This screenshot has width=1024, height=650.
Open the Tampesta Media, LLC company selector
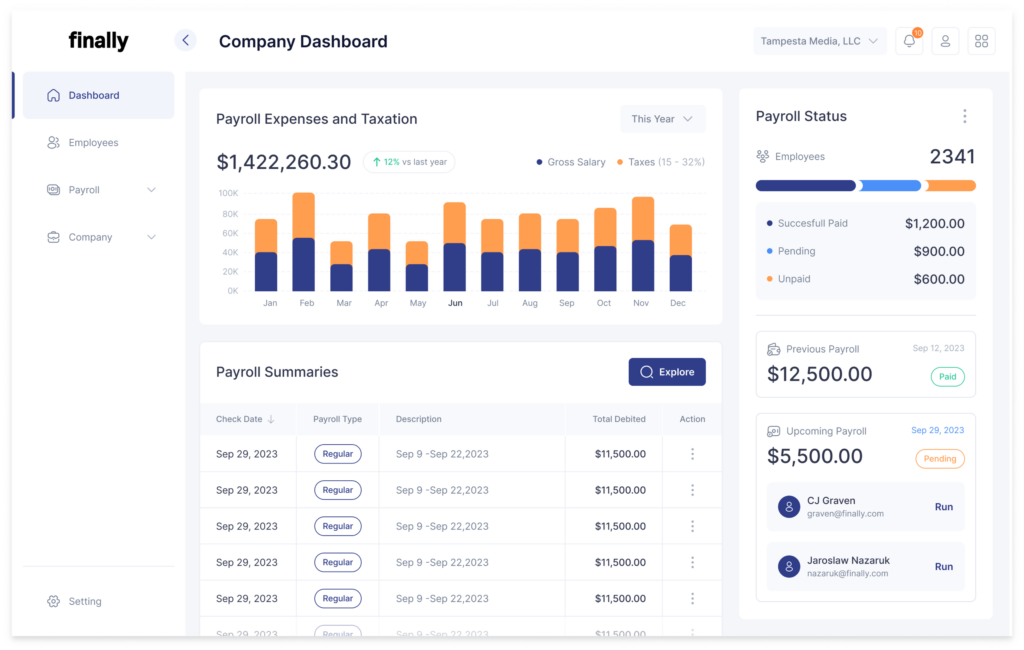tap(819, 40)
